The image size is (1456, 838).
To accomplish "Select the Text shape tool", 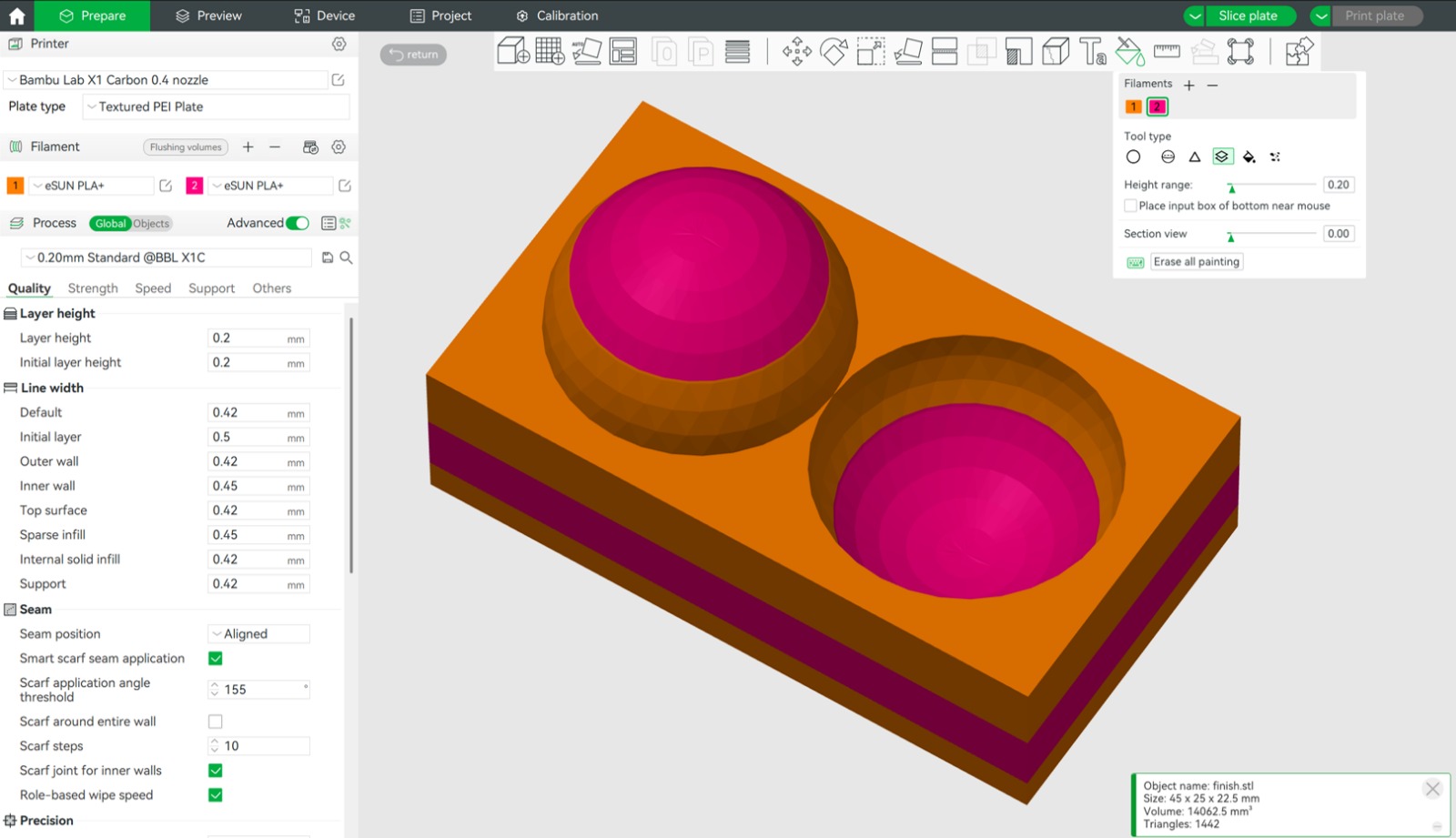I will (1093, 52).
